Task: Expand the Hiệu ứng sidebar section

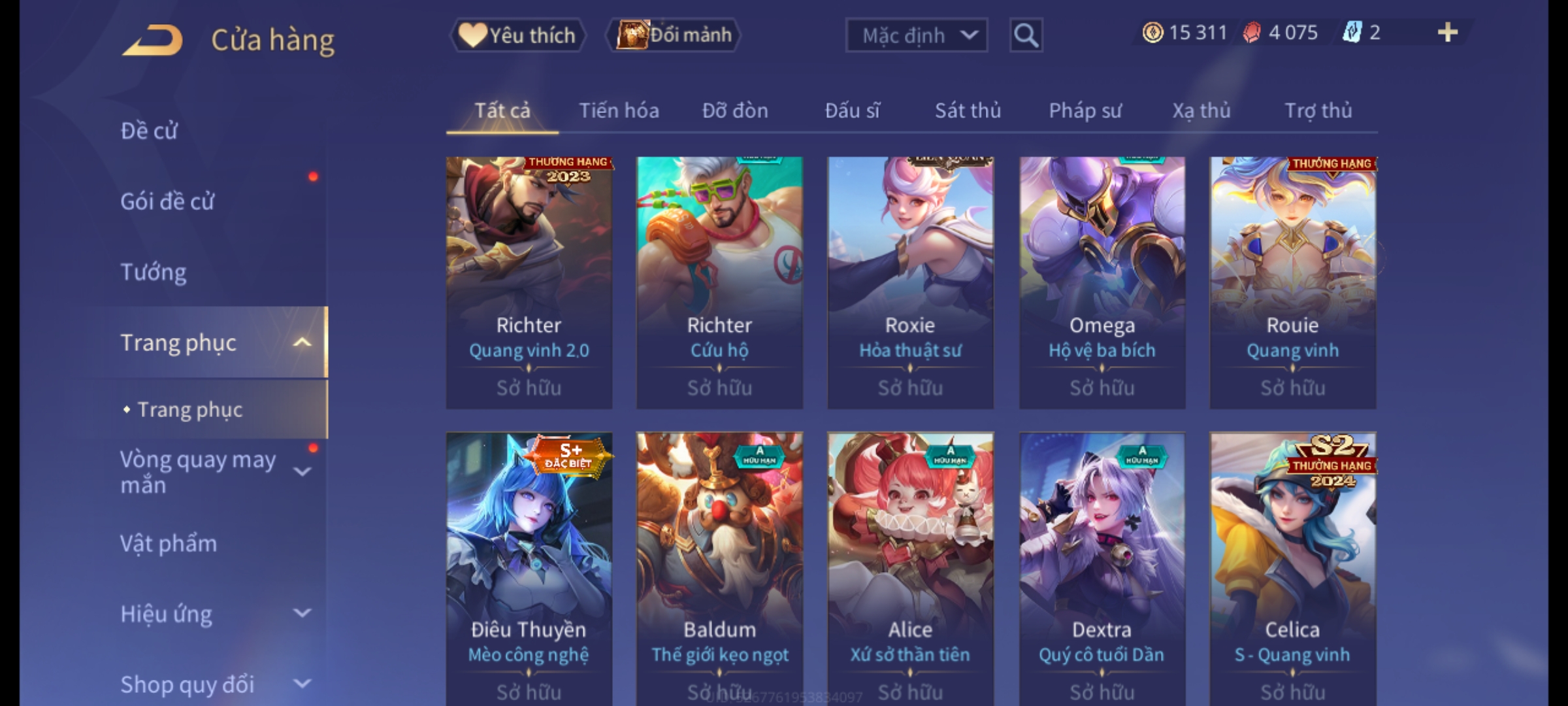Action: [302, 613]
